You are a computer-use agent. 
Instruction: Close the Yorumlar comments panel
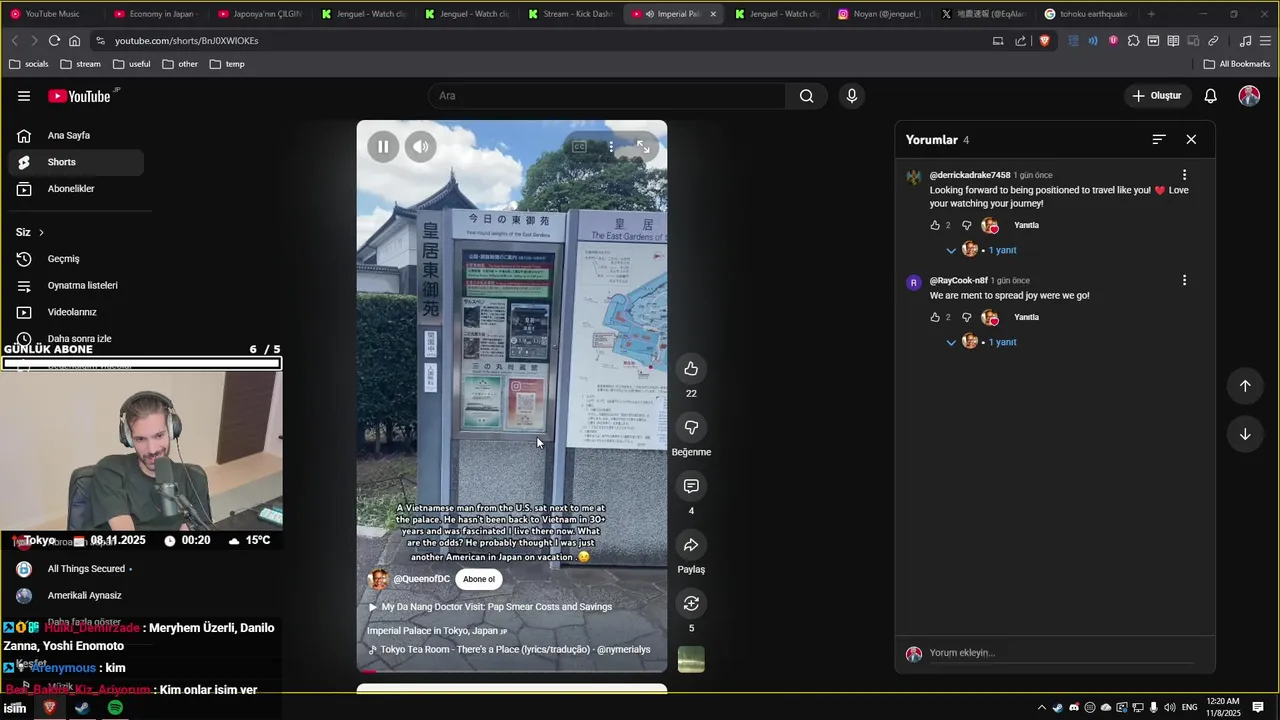pos(1191,140)
